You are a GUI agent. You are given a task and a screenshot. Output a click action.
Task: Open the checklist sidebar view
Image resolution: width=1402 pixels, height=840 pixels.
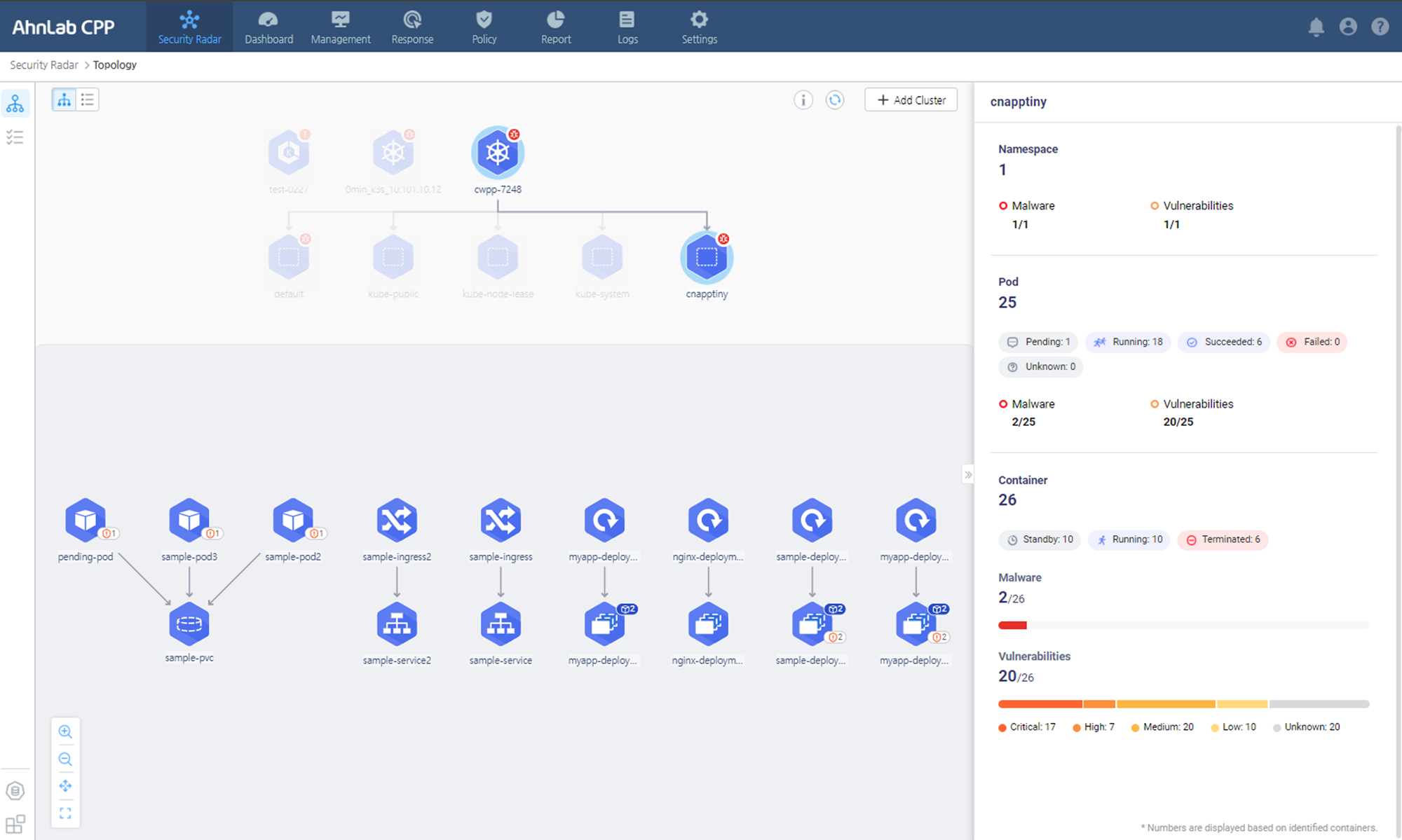point(15,137)
